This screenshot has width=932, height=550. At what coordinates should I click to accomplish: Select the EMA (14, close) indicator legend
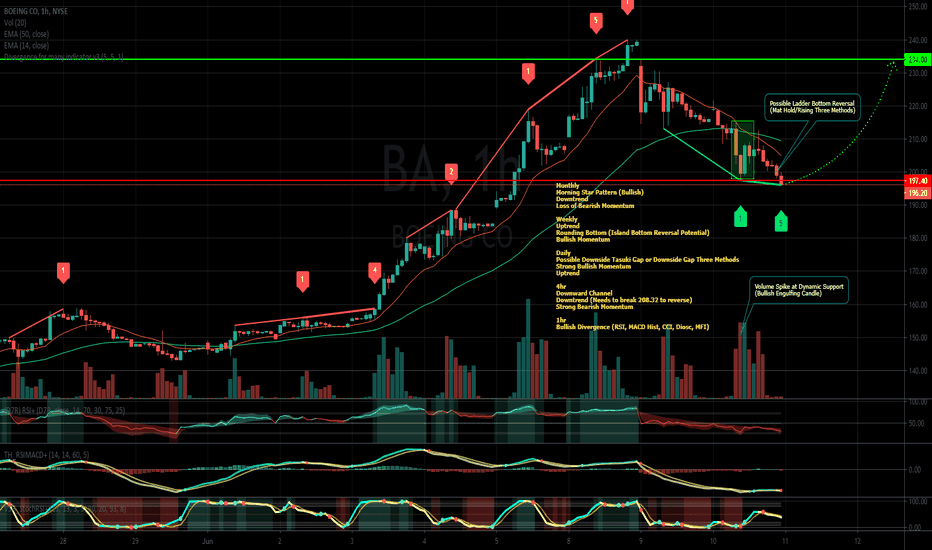(26, 45)
